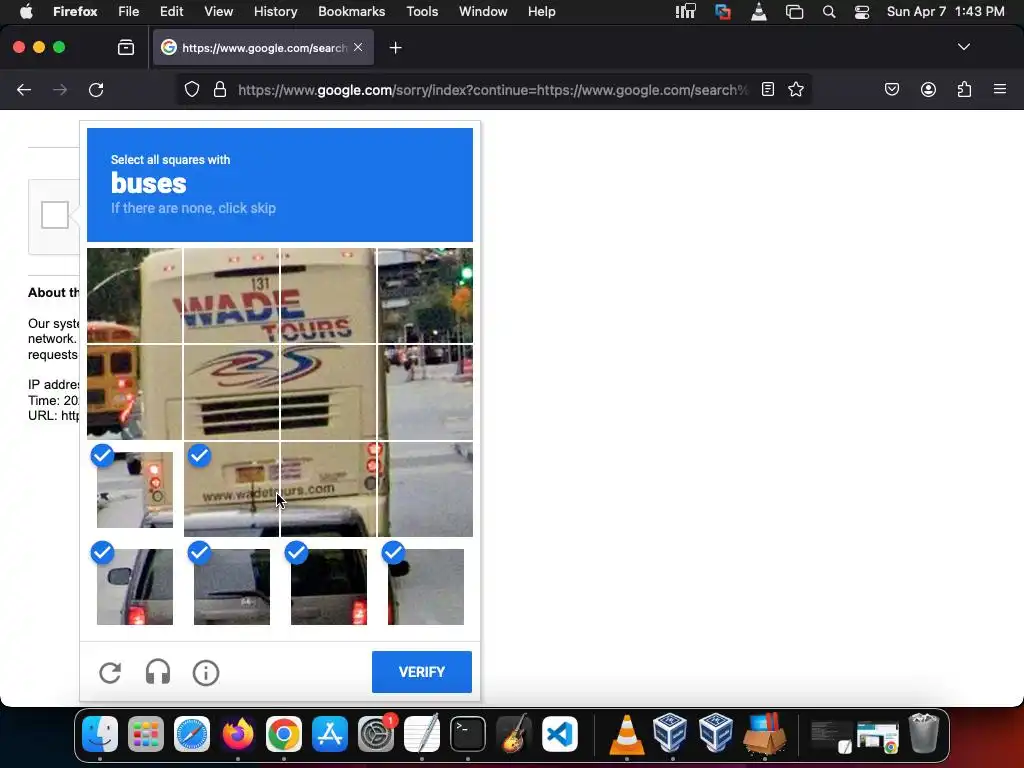Open Launchpad from the Dock
The image size is (1024, 768).
click(x=146, y=734)
